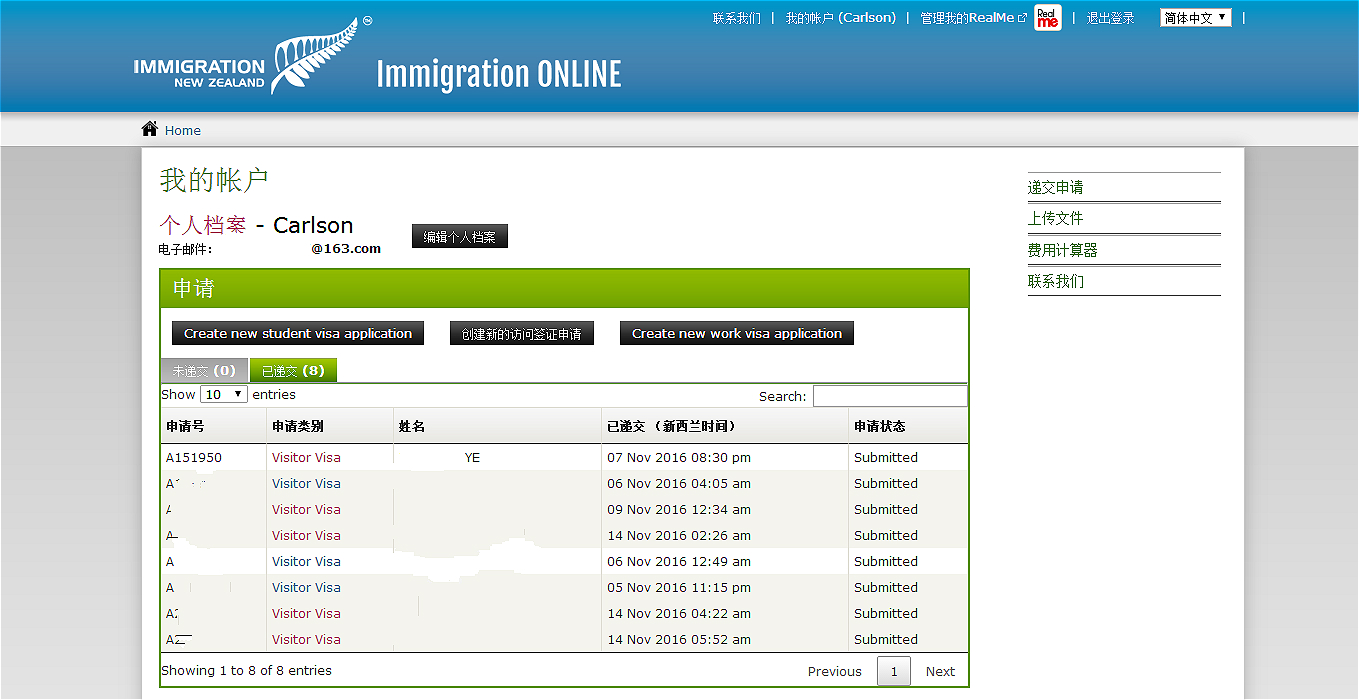
Task: Click the Create new work visa application button
Action: 736,332
